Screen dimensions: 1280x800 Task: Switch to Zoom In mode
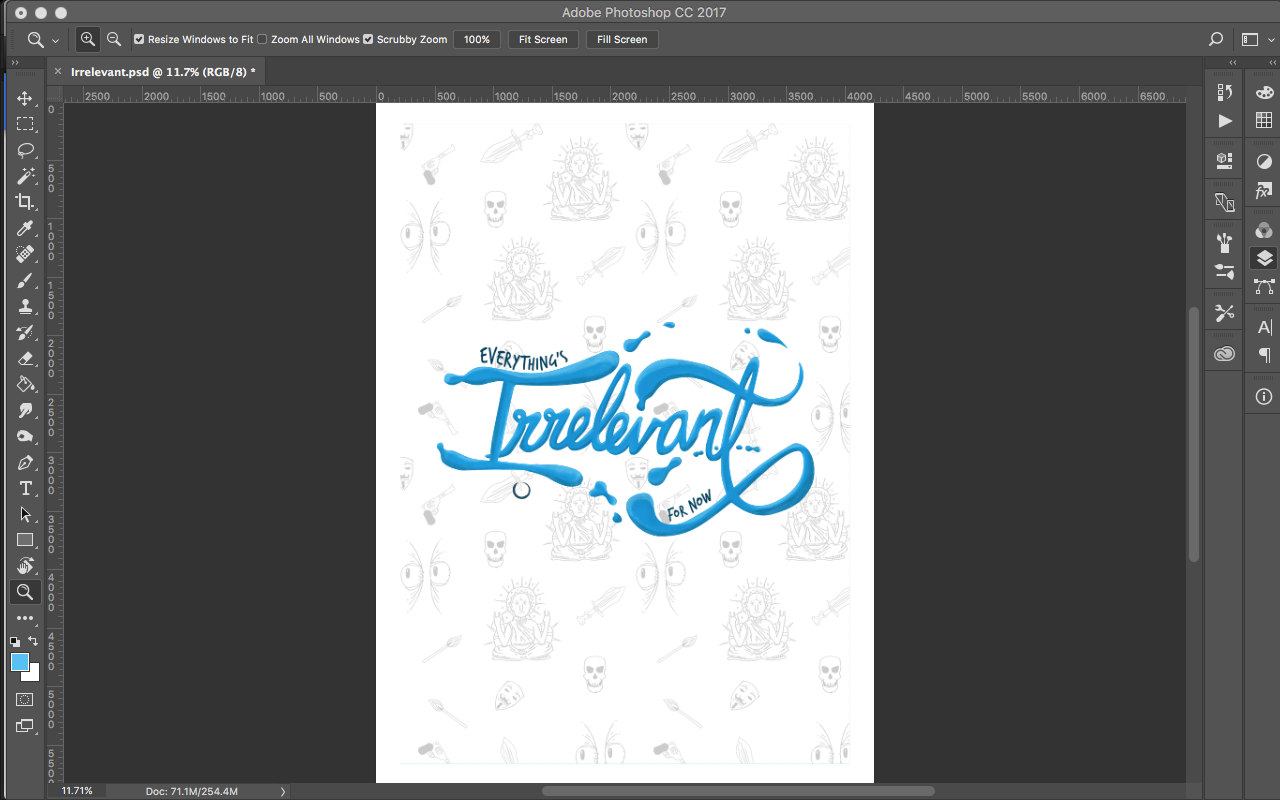tap(88, 39)
